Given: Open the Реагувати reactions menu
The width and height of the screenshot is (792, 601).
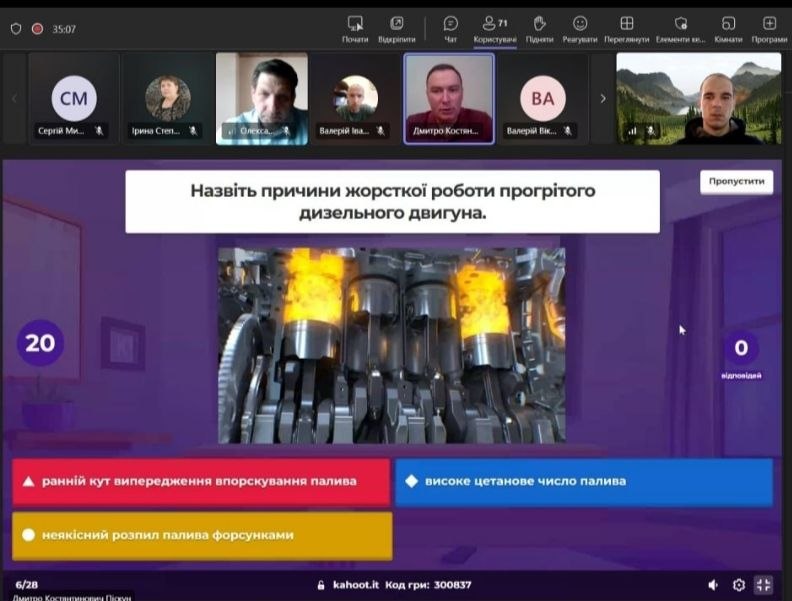Looking at the screenshot, I should [x=580, y=28].
